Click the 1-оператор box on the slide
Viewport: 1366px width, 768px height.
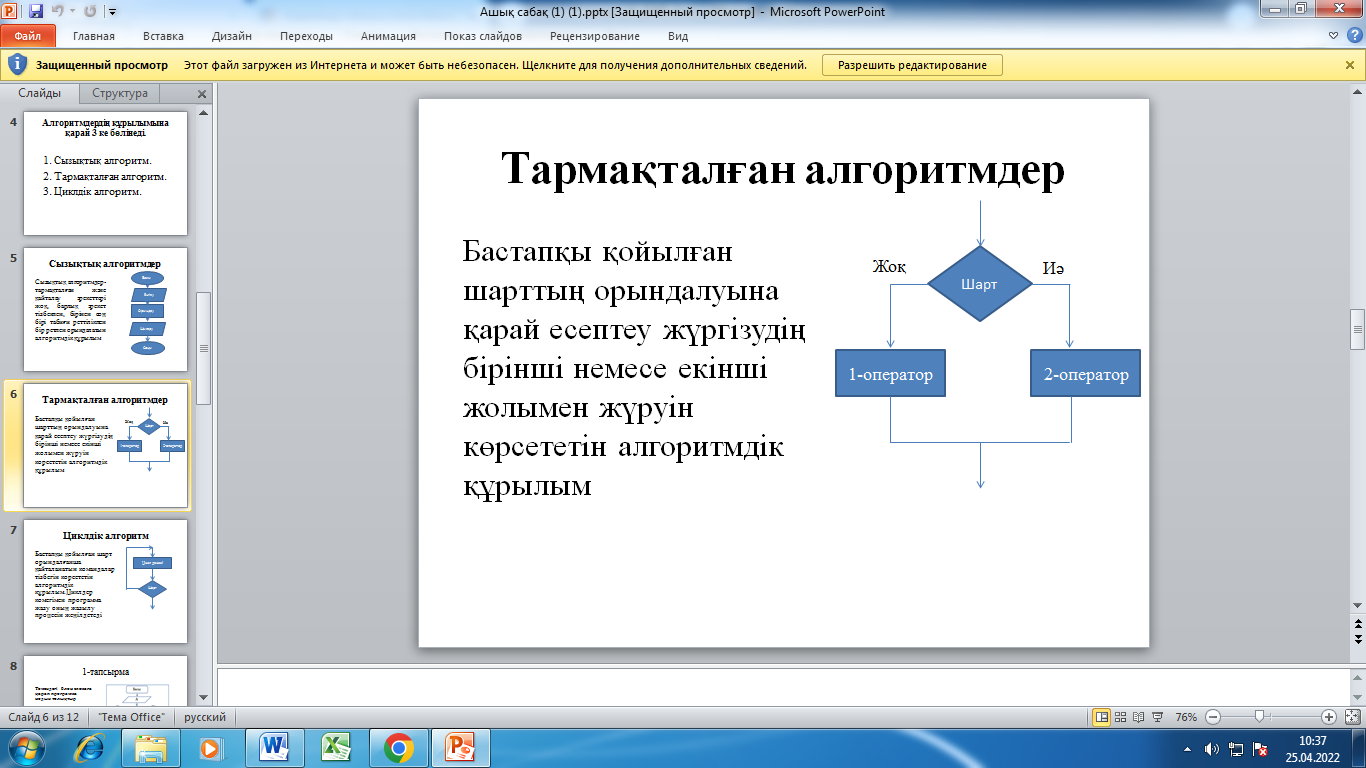click(x=890, y=375)
